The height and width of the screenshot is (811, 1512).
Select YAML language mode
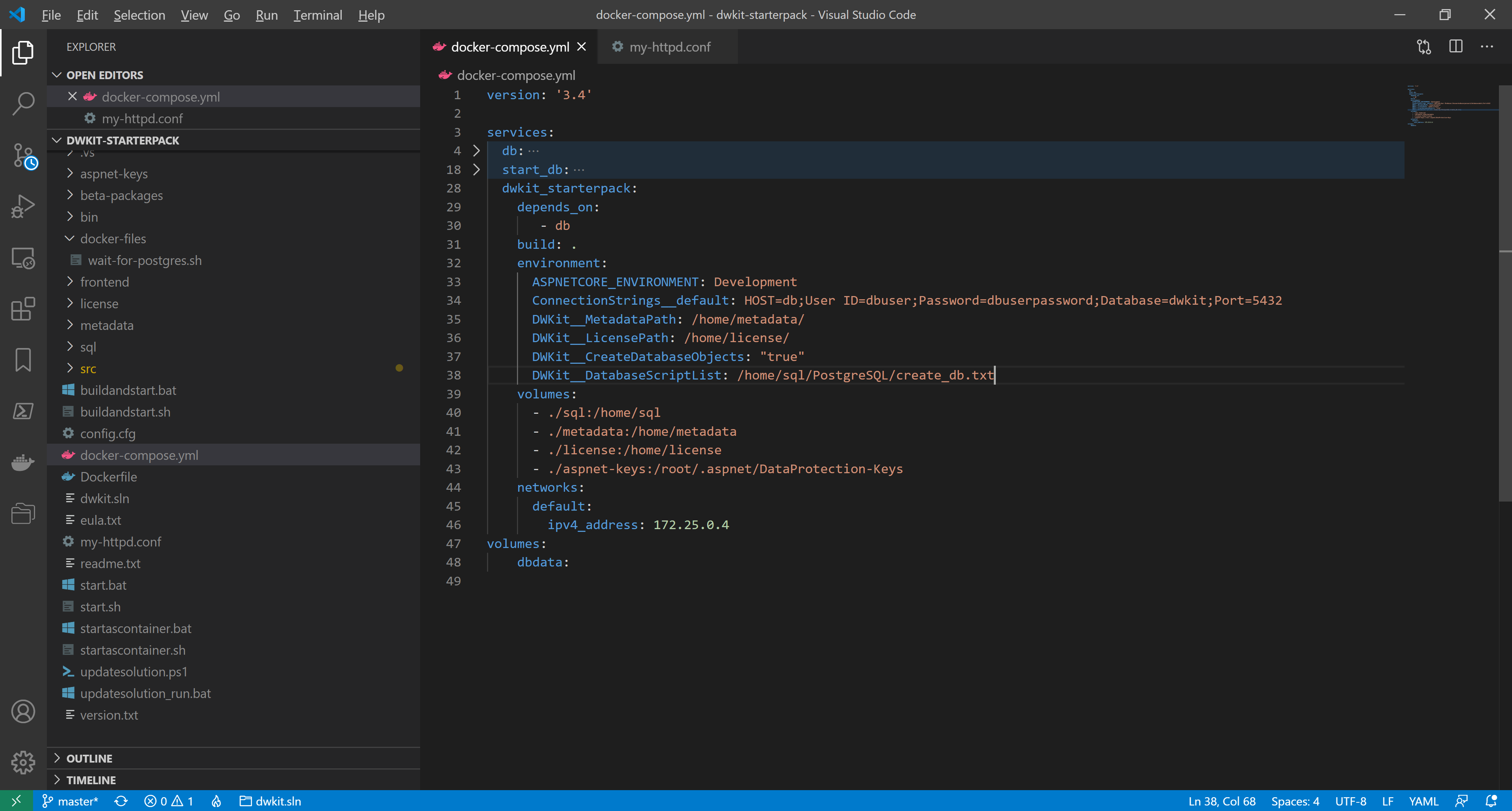coord(1423,801)
